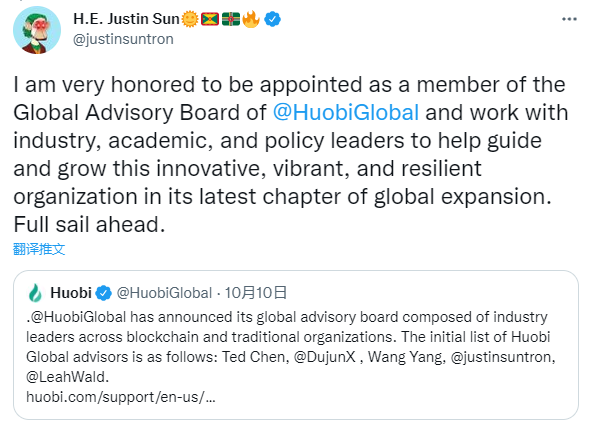Viewport: 594px width, 428px height.
Task: Open the huobi.com/support/en-us link
Action: (121, 397)
